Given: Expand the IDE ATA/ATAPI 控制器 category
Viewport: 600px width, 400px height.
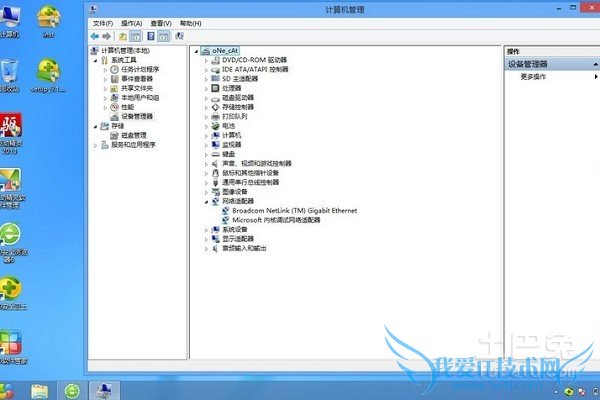Looking at the screenshot, I should (206, 70).
